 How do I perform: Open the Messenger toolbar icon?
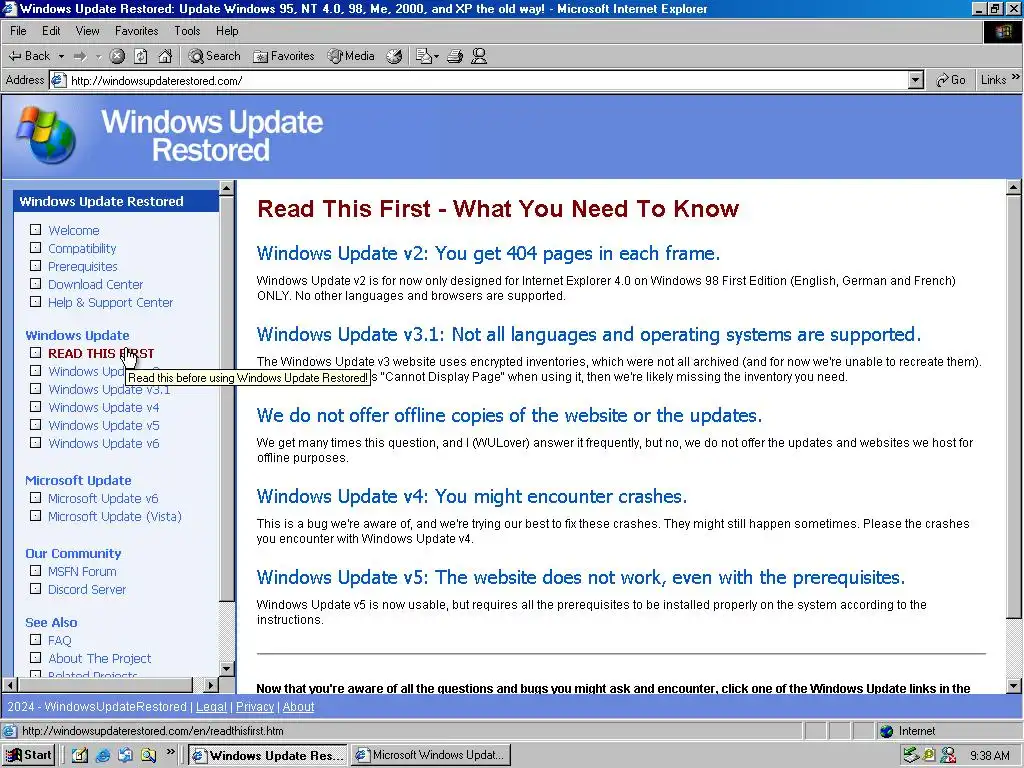(x=479, y=57)
